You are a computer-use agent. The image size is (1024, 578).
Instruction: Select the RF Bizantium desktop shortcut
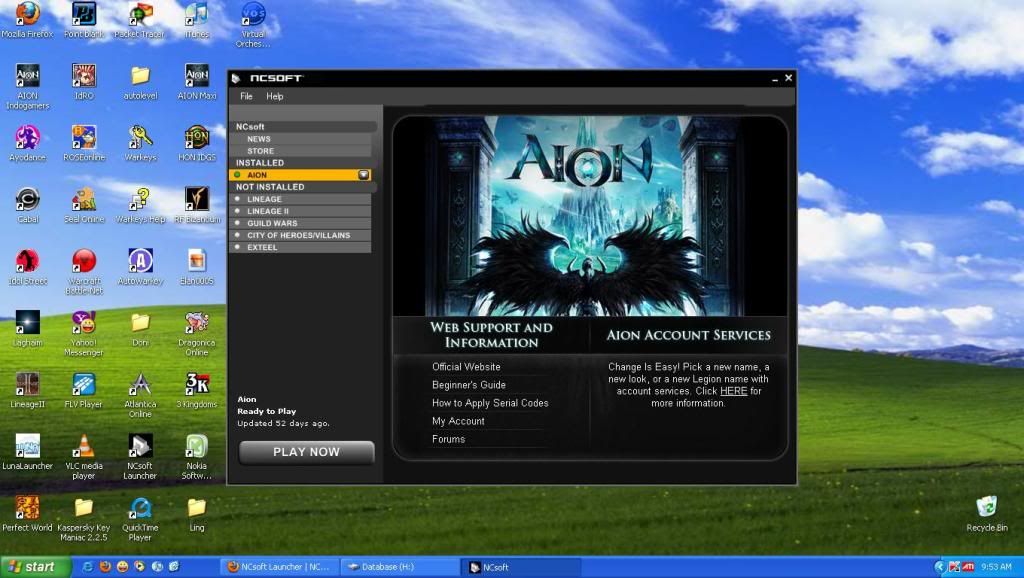[197, 205]
